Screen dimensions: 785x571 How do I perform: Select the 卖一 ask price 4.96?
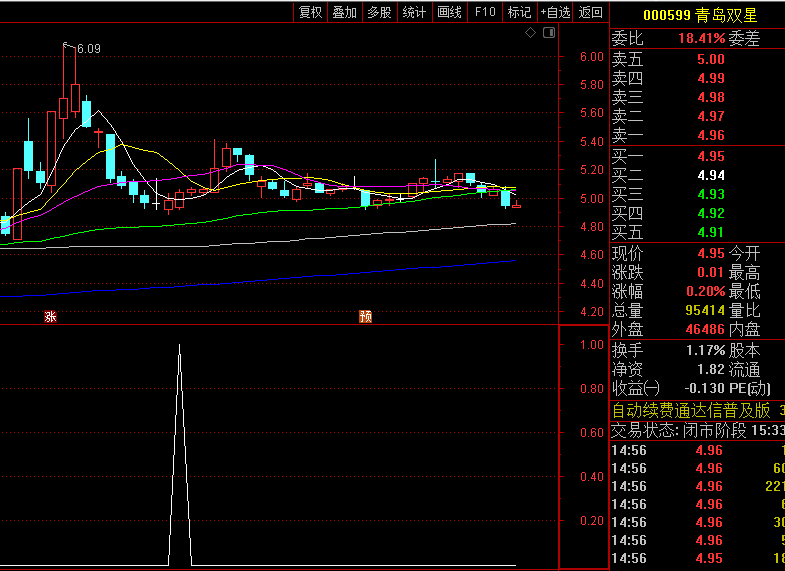click(x=711, y=135)
